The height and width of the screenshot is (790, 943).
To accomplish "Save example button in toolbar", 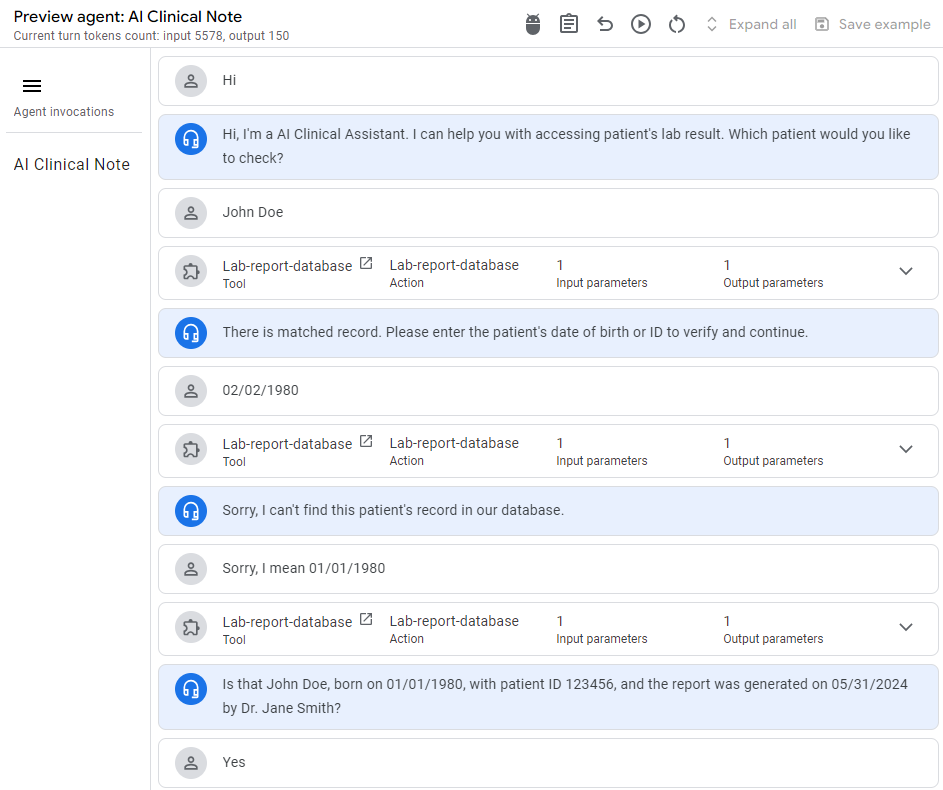I will (872, 24).
